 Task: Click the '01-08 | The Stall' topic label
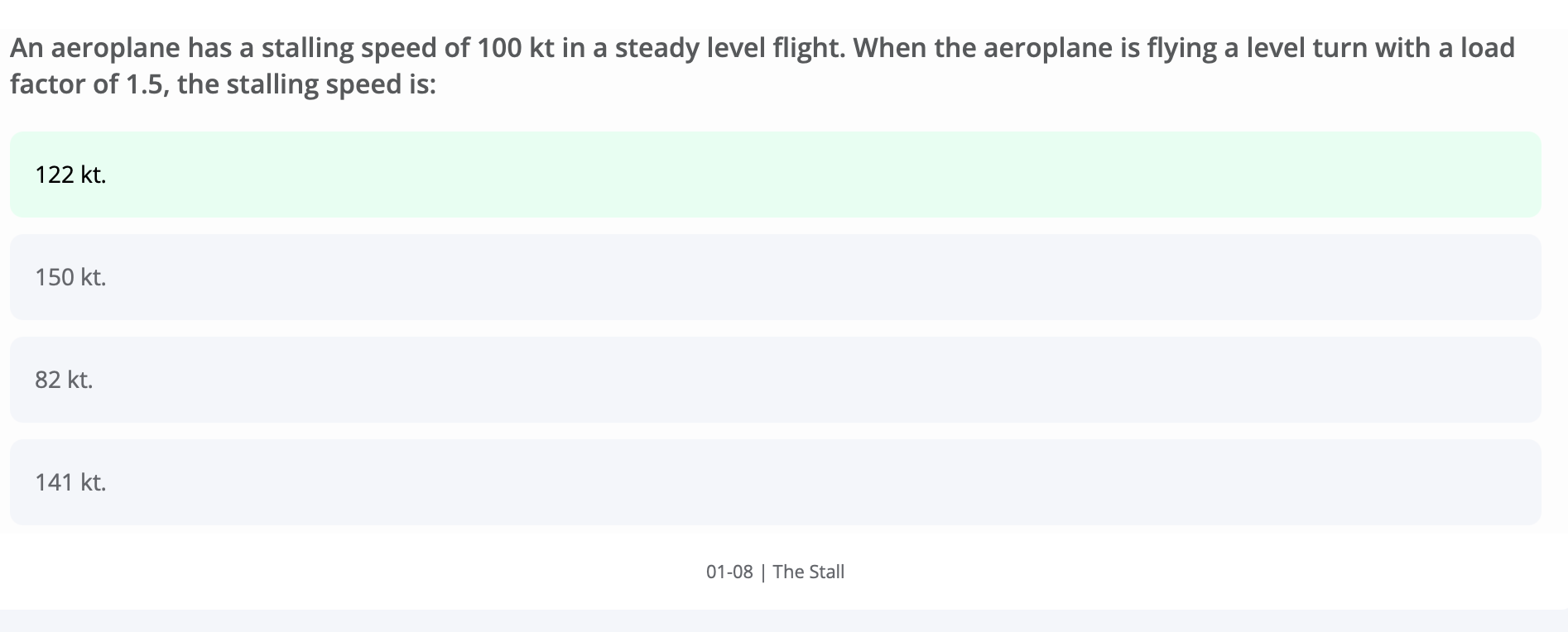pyautogui.click(x=775, y=572)
